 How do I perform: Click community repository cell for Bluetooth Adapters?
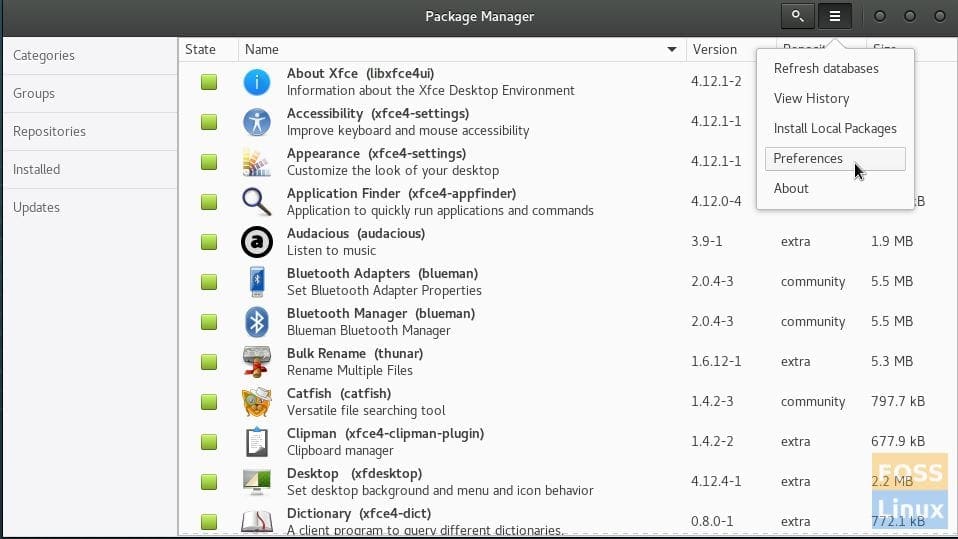pos(813,282)
